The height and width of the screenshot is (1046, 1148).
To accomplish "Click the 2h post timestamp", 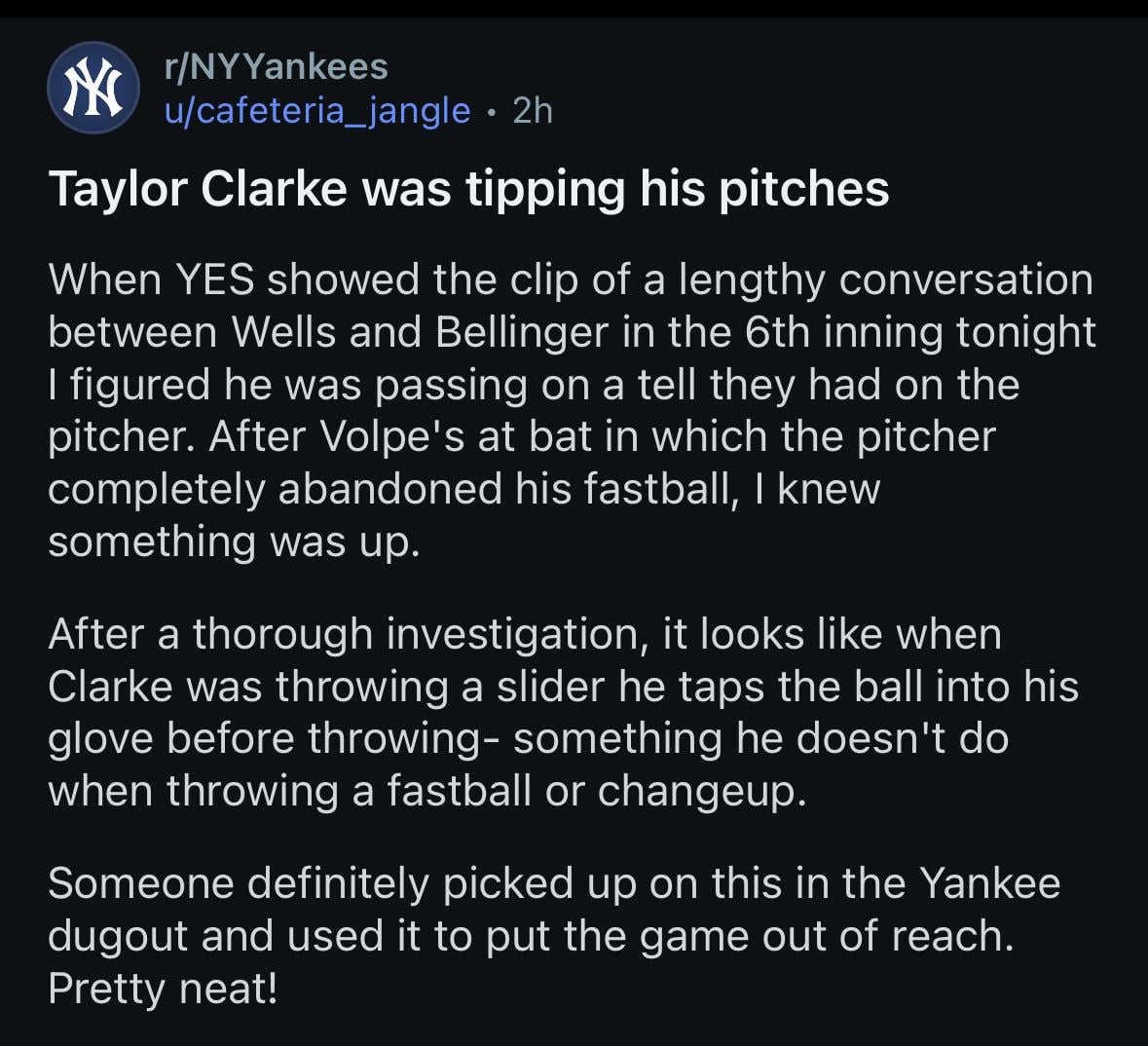I will click(x=533, y=110).
